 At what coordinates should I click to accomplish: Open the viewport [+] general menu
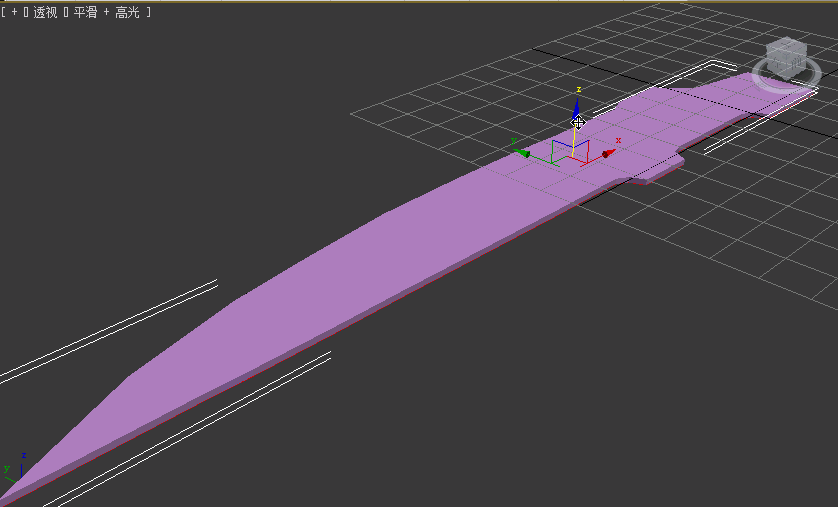[14, 12]
